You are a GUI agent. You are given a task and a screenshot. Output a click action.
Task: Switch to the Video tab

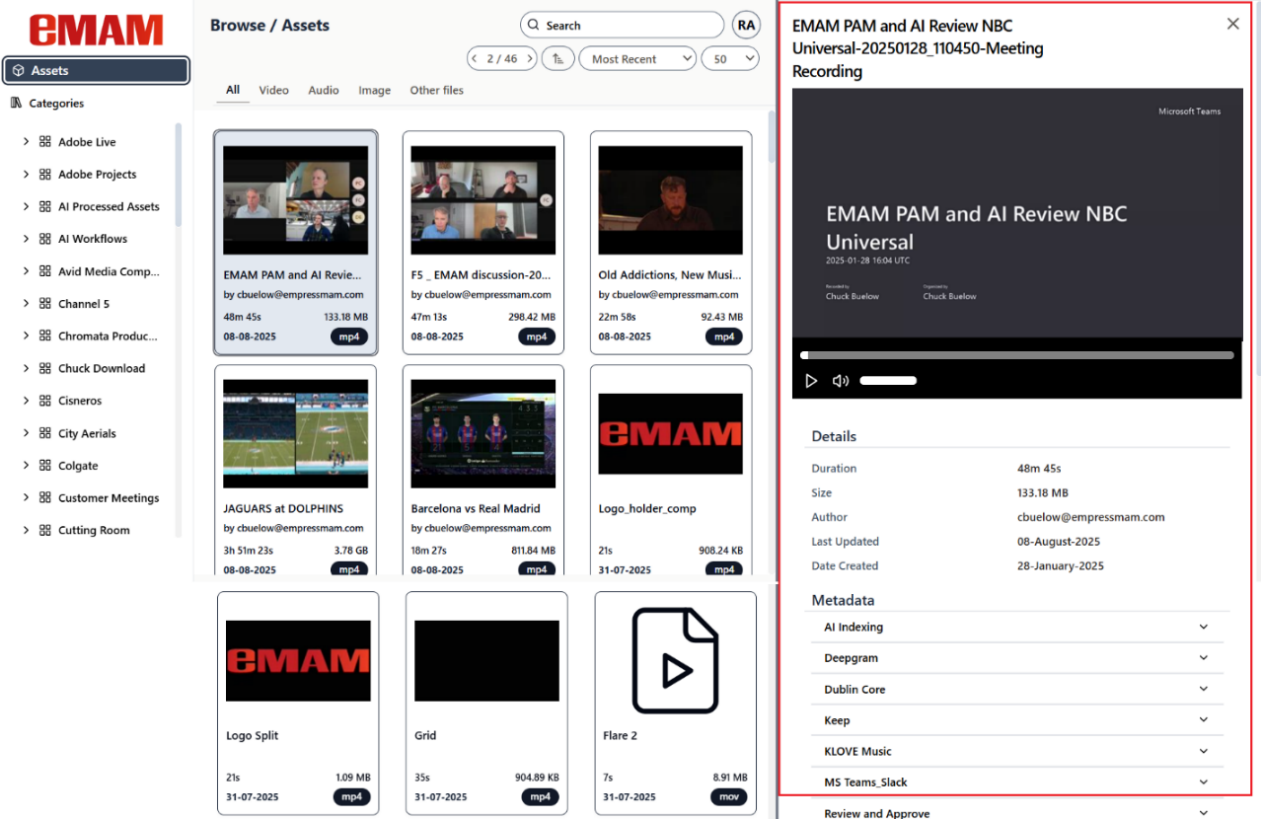[x=274, y=90]
